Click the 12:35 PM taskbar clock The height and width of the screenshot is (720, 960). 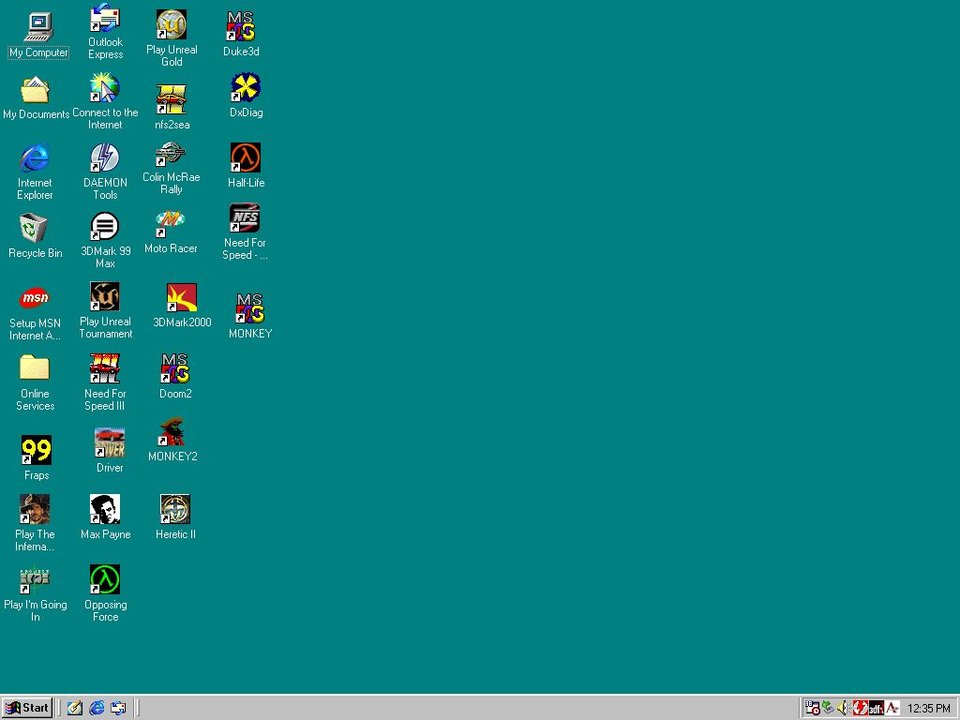click(x=929, y=708)
